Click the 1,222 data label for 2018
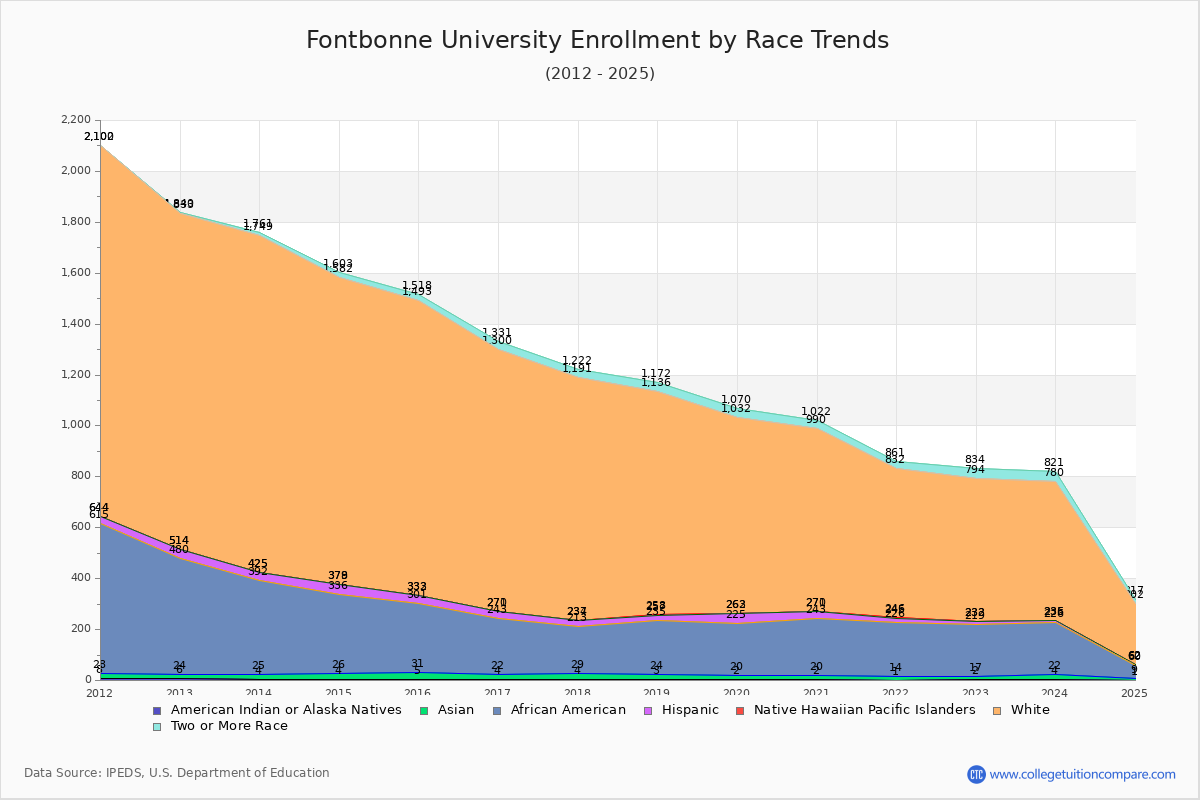 (x=577, y=361)
